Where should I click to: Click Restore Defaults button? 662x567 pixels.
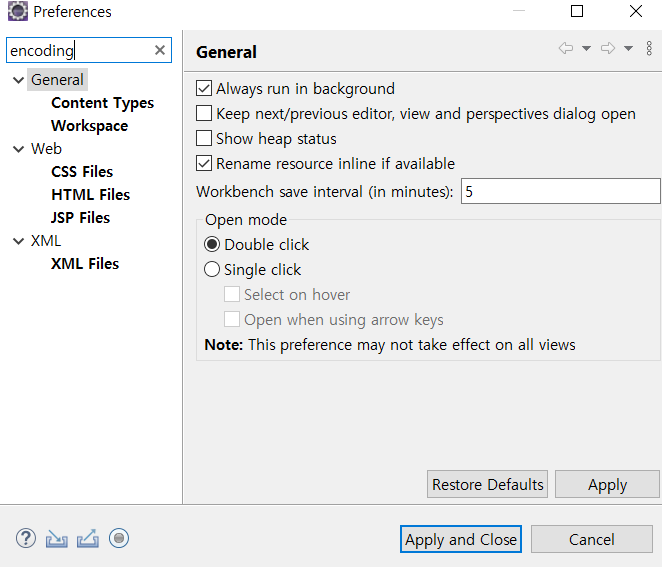pyautogui.click(x=487, y=484)
